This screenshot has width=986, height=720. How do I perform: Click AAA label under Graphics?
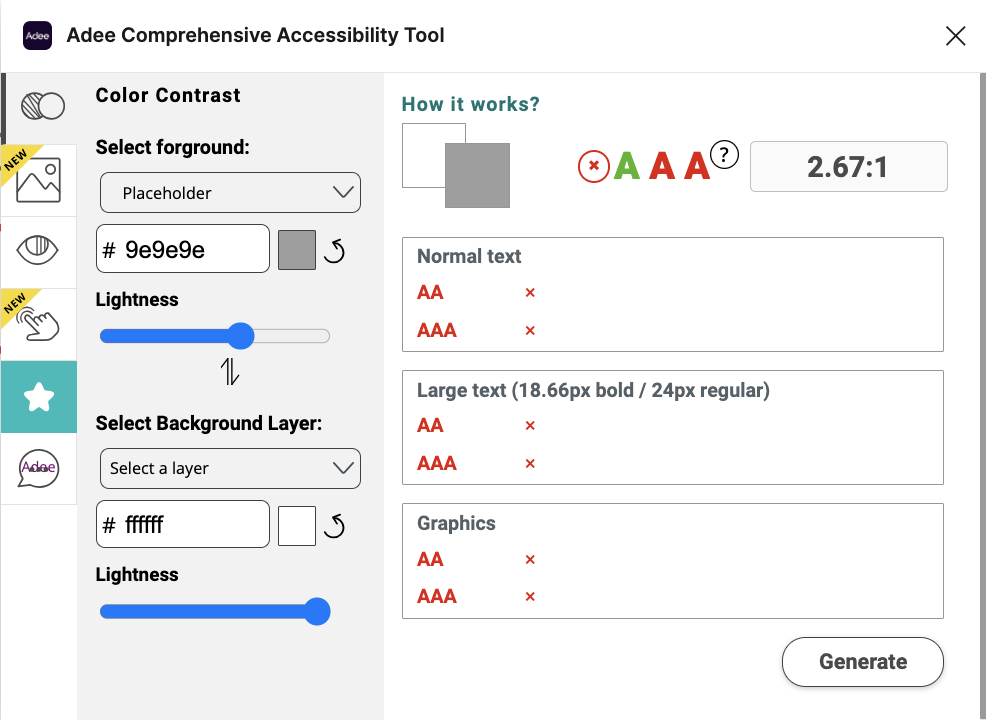[436, 596]
